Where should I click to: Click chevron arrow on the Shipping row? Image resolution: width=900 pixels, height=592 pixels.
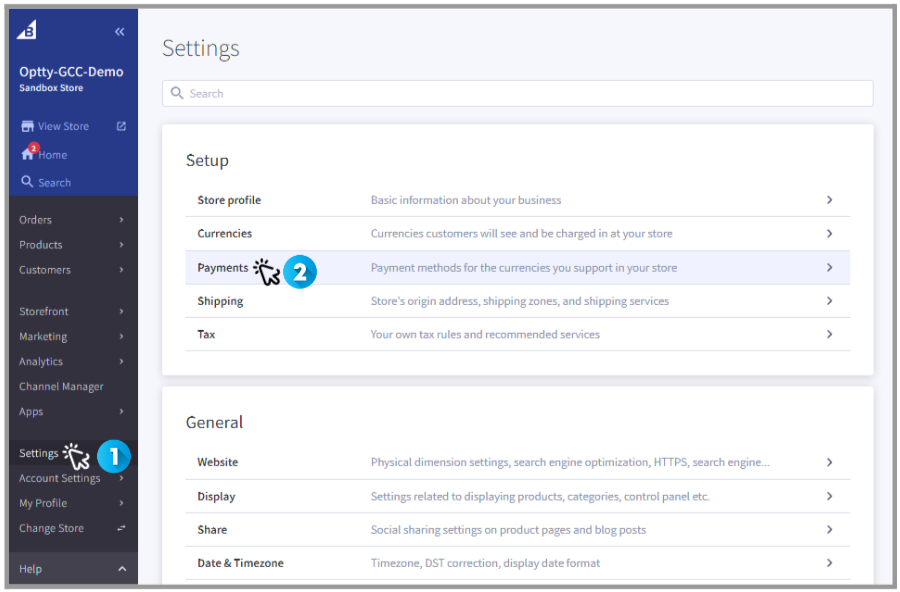[829, 301]
